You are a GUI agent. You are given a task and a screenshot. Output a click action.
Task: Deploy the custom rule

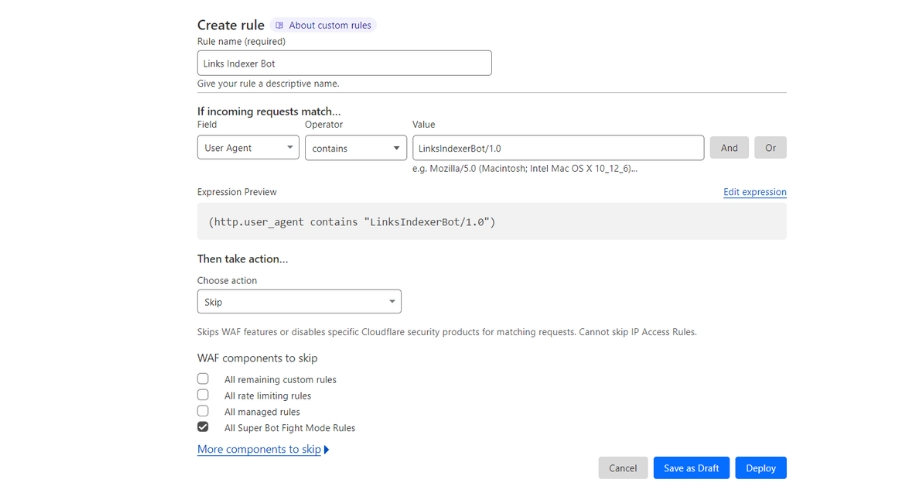(x=760, y=468)
